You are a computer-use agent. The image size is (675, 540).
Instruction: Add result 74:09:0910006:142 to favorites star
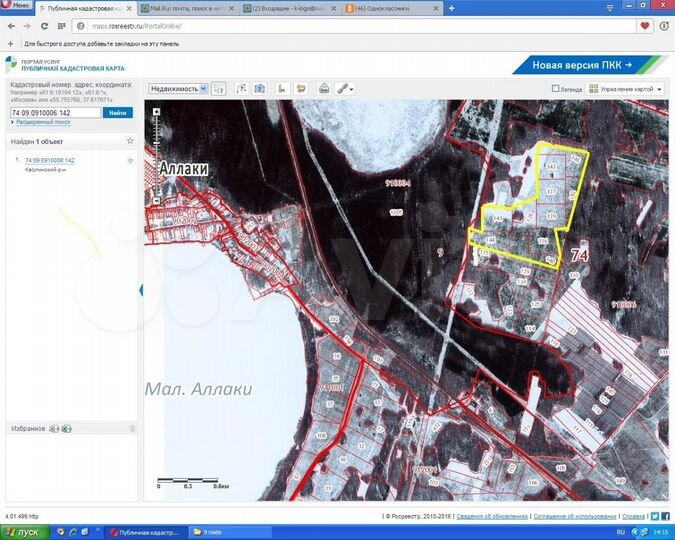[130, 161]
